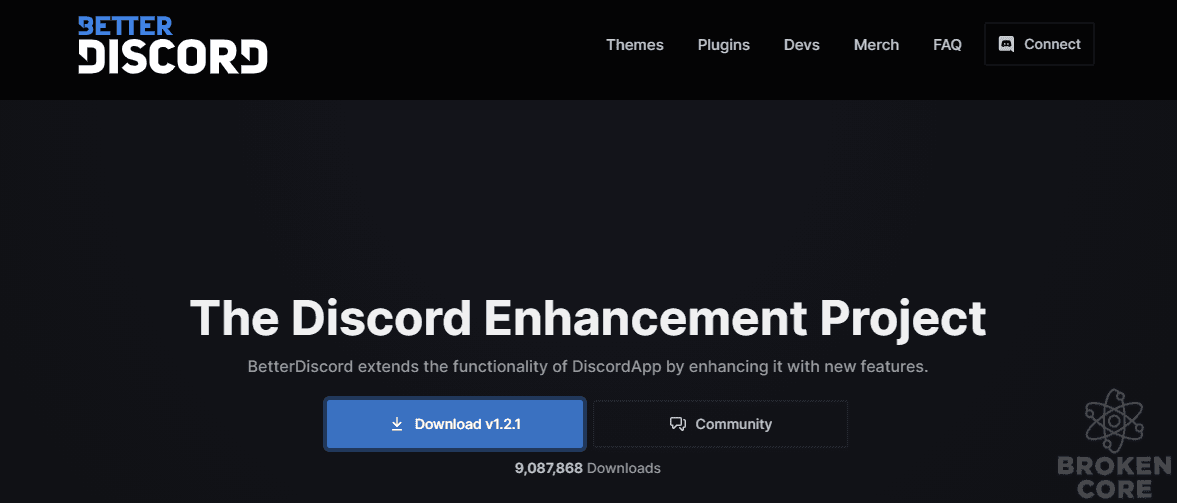The width and height of the screenshot is (1177, 503).
Task: Visit the Merch store link
Action: (x=876, y=45)
